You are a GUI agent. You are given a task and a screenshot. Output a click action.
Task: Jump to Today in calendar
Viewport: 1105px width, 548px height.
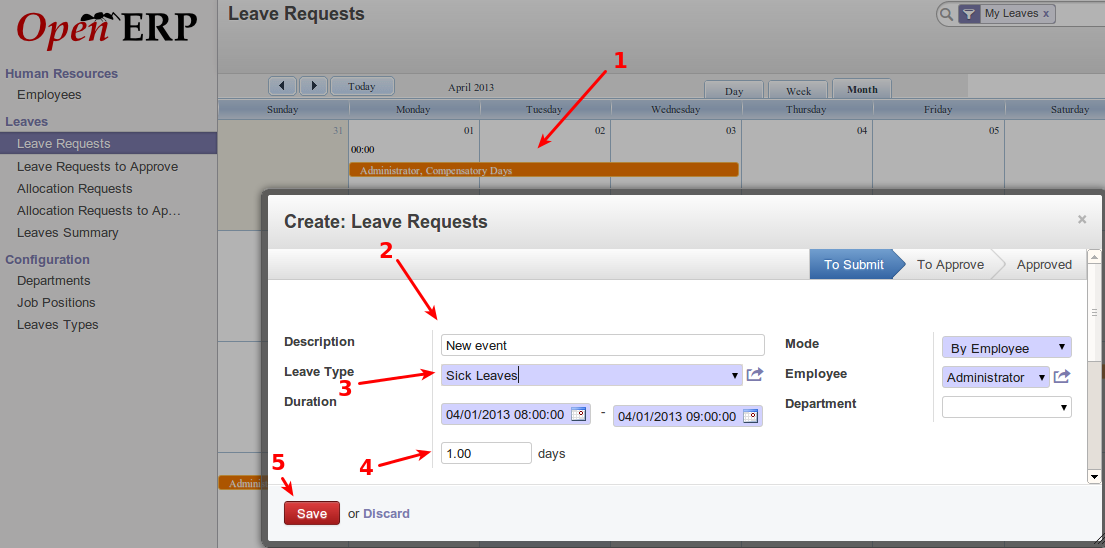click(x=362, y=86)
